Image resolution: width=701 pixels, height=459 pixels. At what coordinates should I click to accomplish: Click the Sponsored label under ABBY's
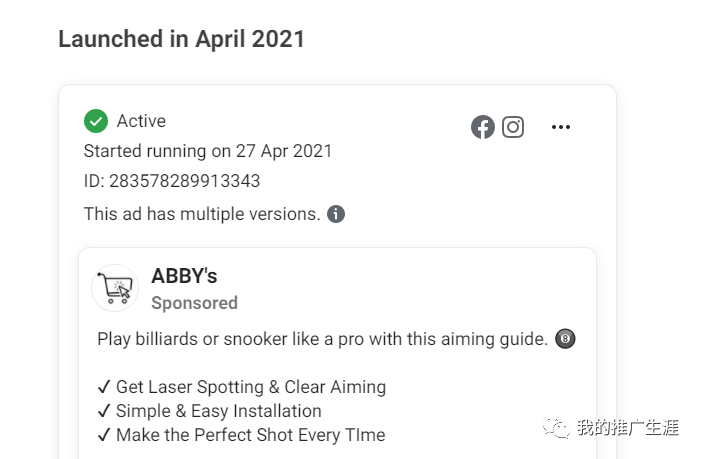point(194,303)
